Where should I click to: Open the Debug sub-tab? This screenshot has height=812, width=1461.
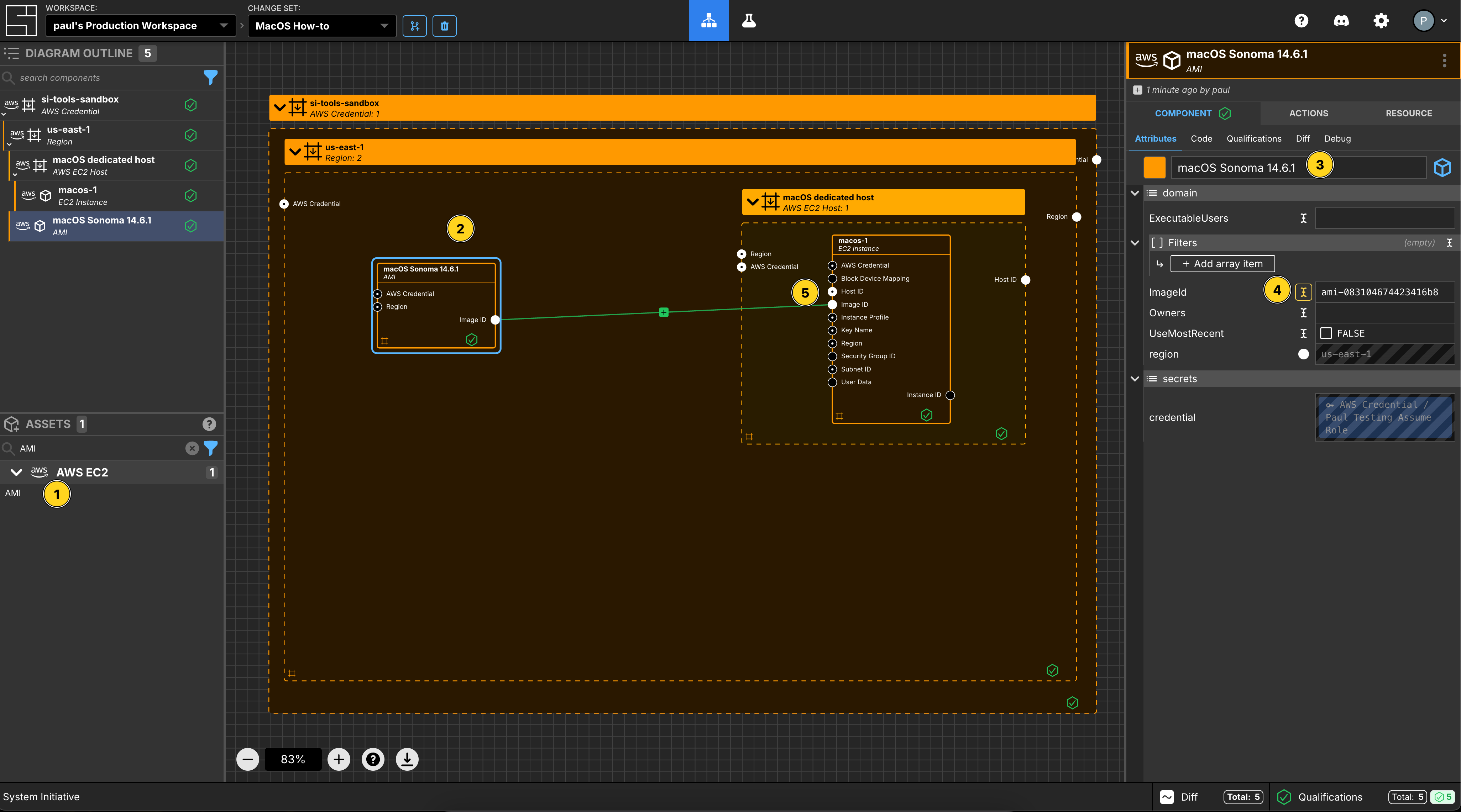[1337, 139]
